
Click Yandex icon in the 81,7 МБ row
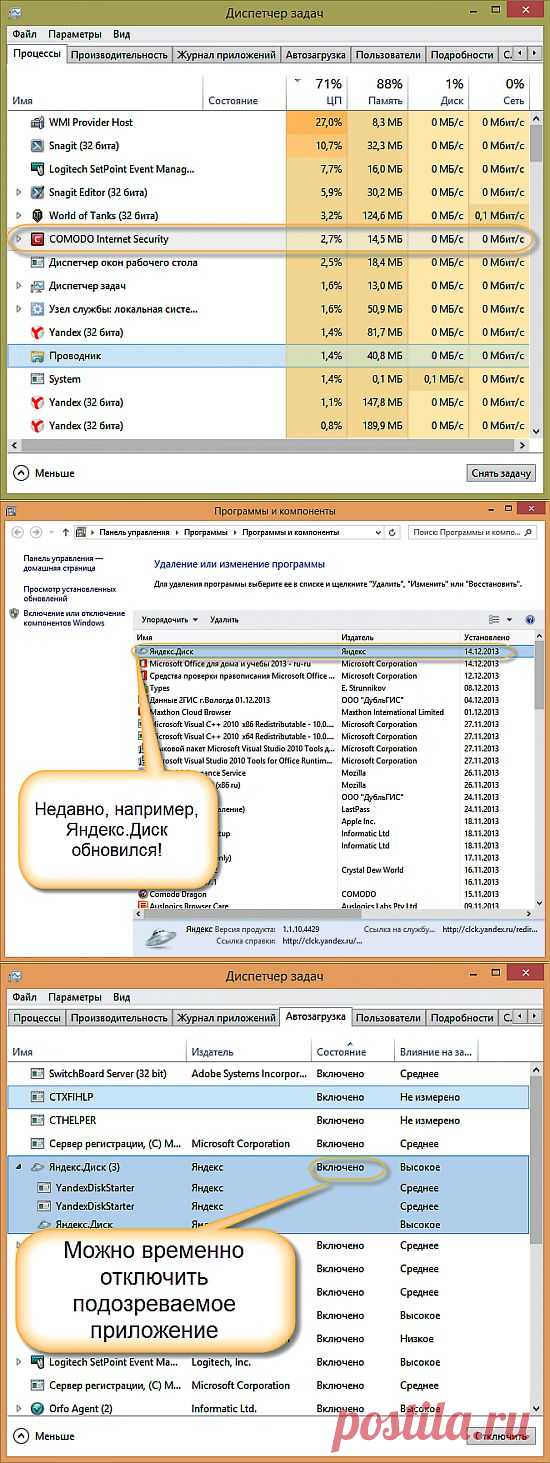pos(38,332)
